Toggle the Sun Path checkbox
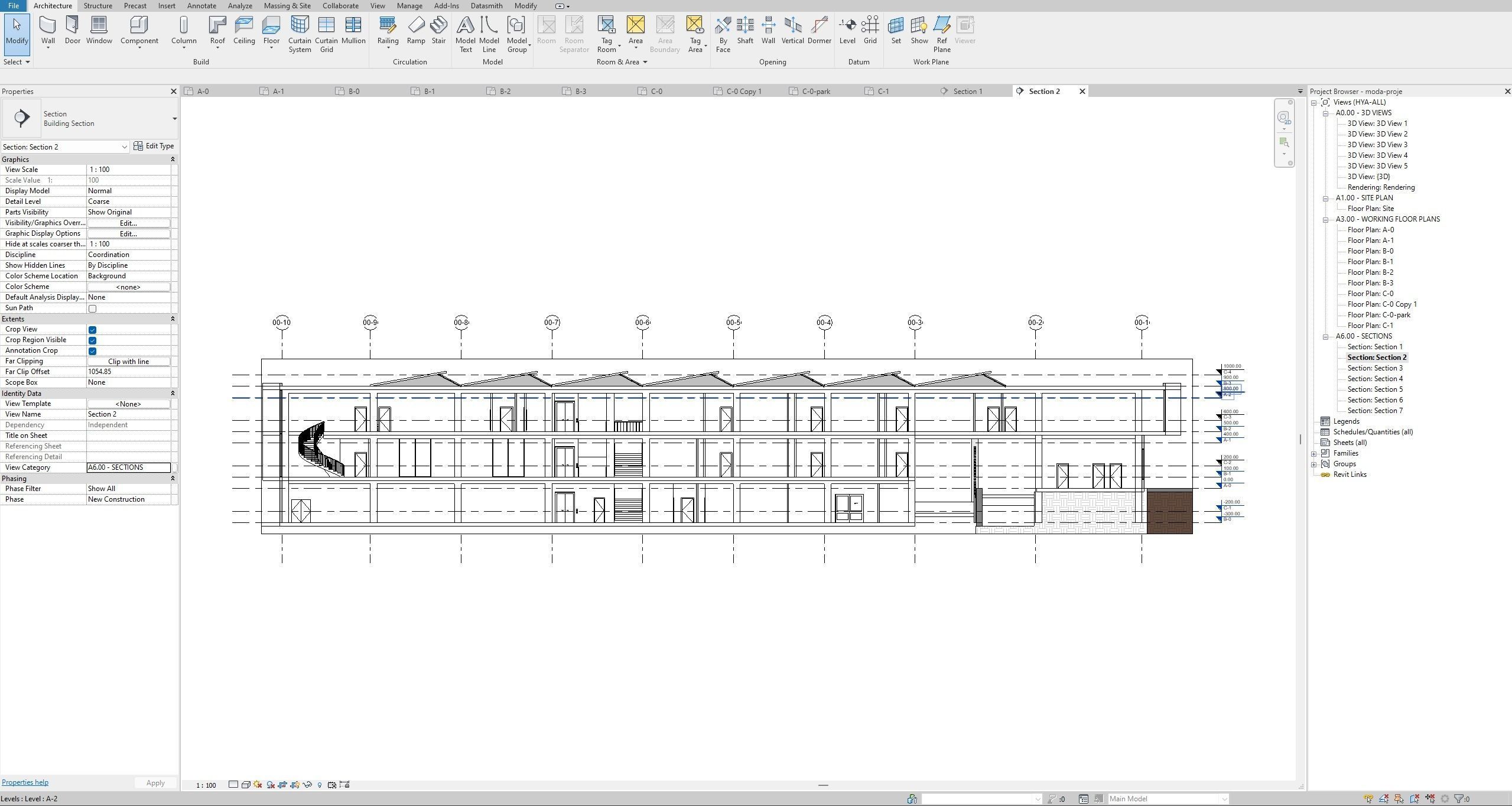The height and width of the screenshot is (806, 1512). [92, 308]
